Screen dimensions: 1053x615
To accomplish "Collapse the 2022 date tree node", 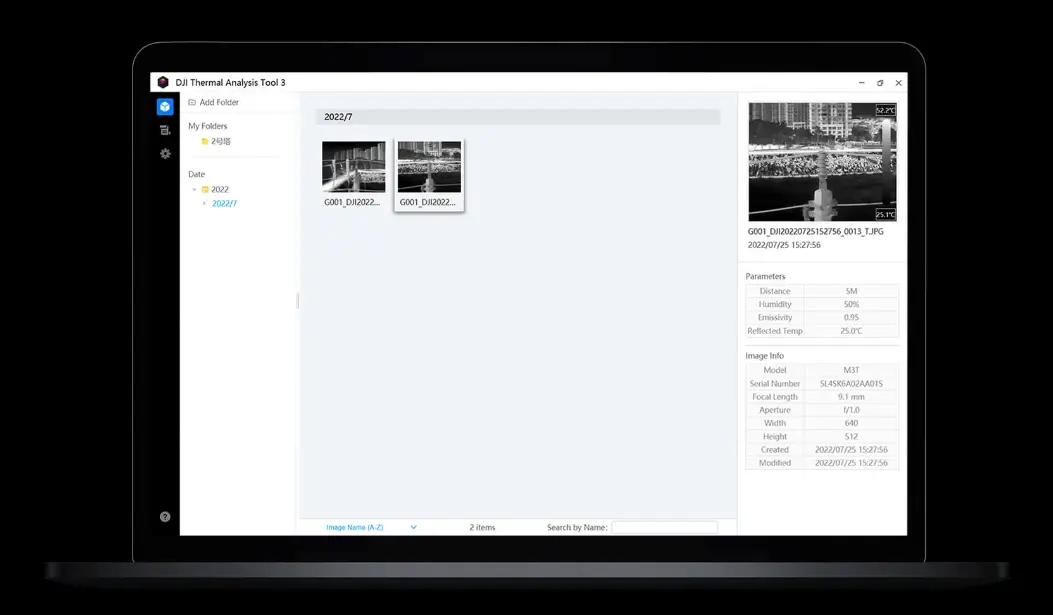I will click(195, 190).
